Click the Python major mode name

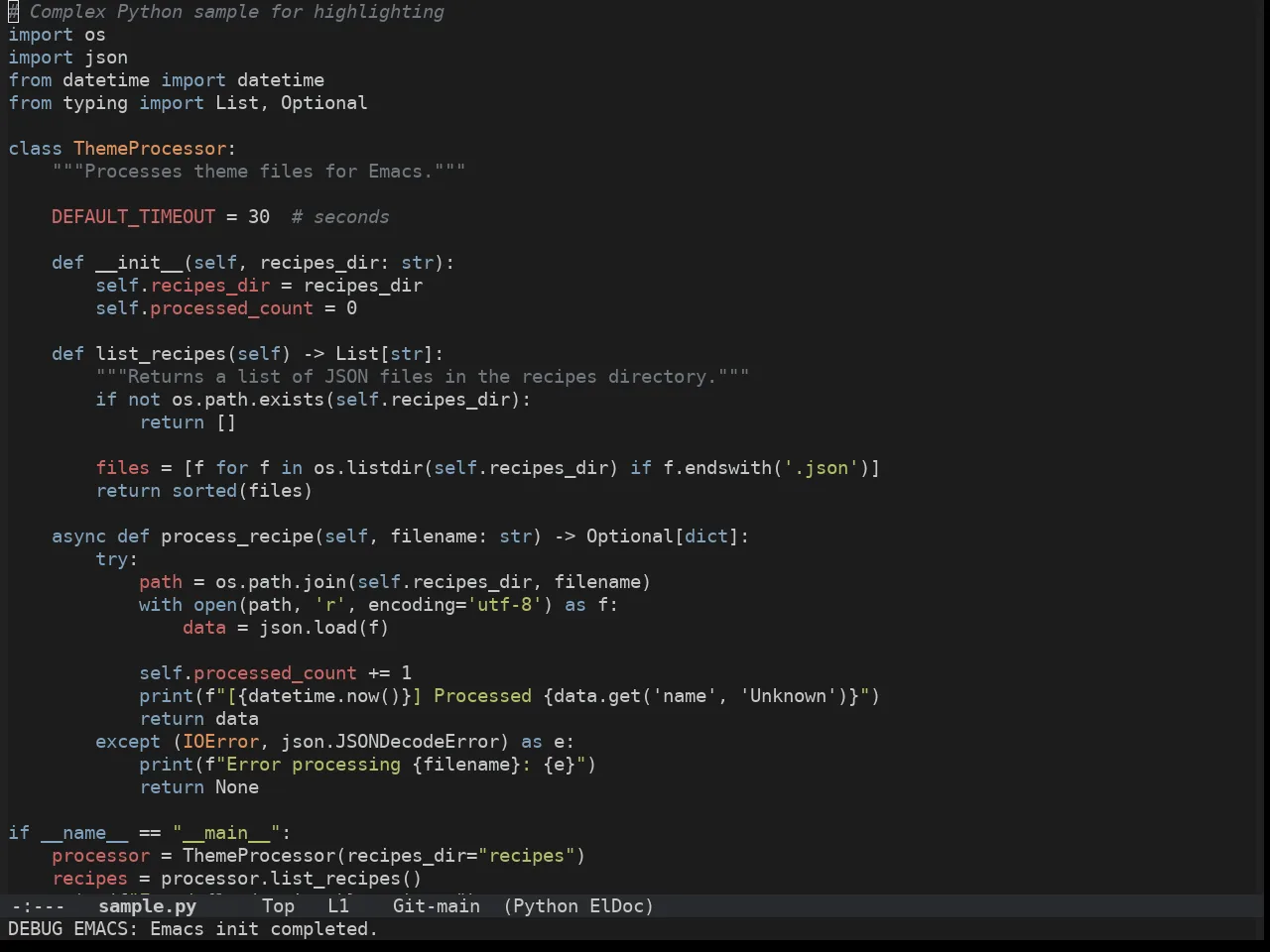coord(546,906)
